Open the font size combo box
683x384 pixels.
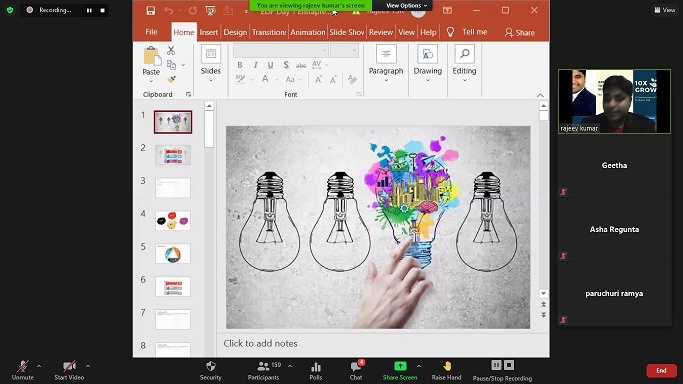(x=344, y=51)
